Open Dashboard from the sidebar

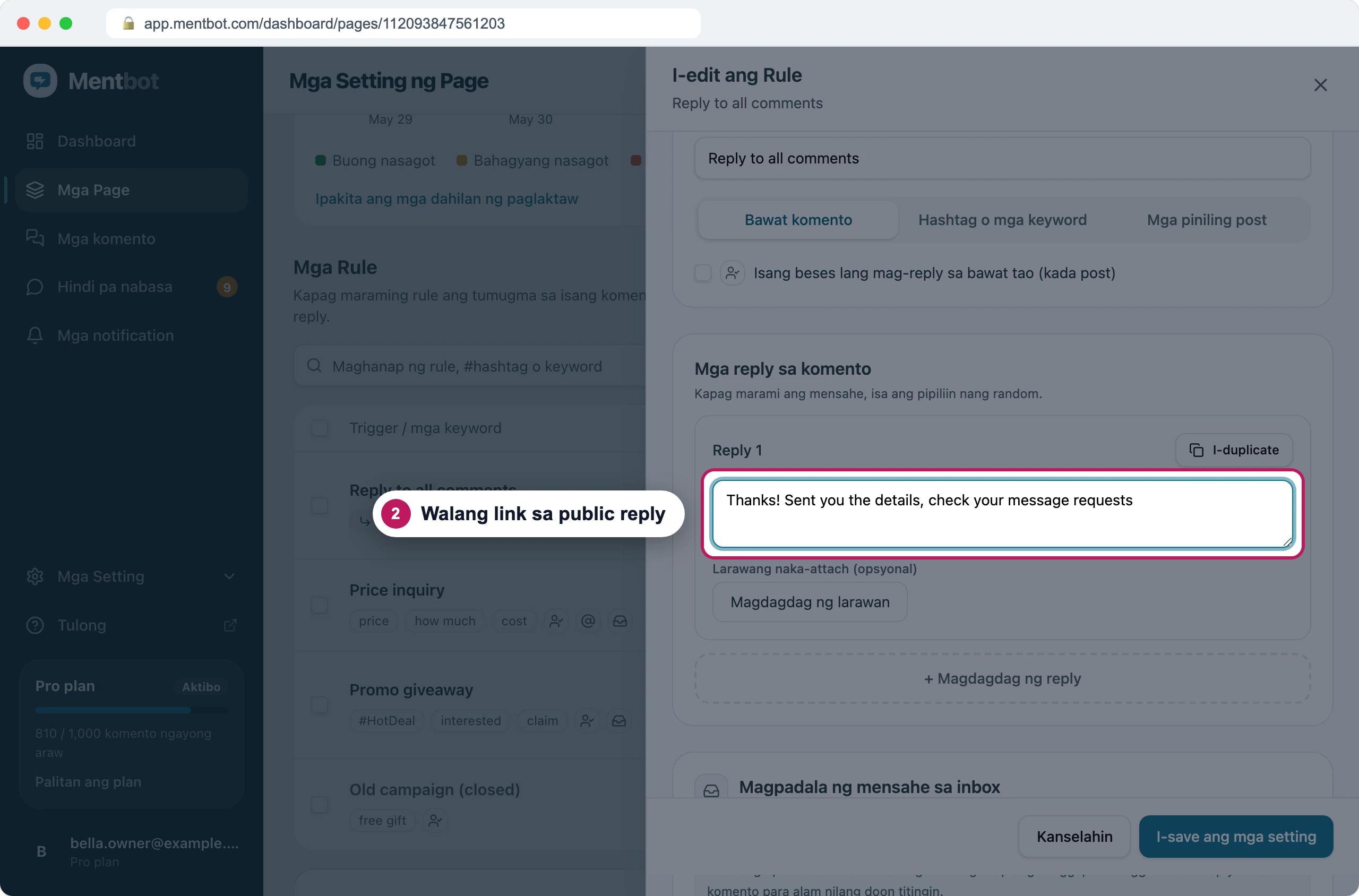132,141
